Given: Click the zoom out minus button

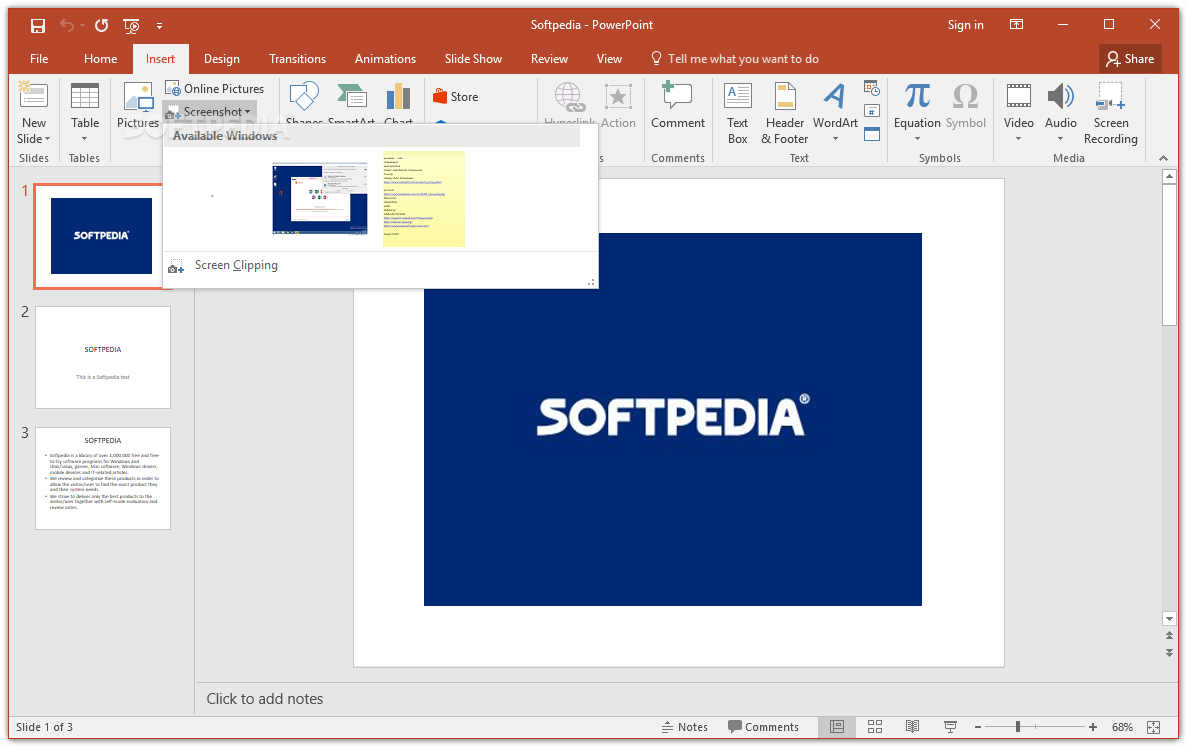Looking at the screenshot, I should pos(977,727).
